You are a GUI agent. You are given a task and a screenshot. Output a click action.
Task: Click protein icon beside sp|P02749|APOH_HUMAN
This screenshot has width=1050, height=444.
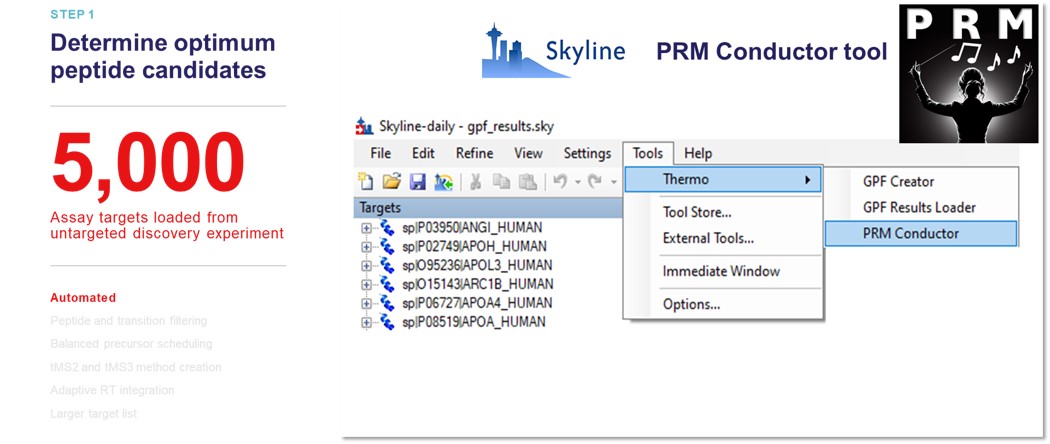click(x=387, y=246)
